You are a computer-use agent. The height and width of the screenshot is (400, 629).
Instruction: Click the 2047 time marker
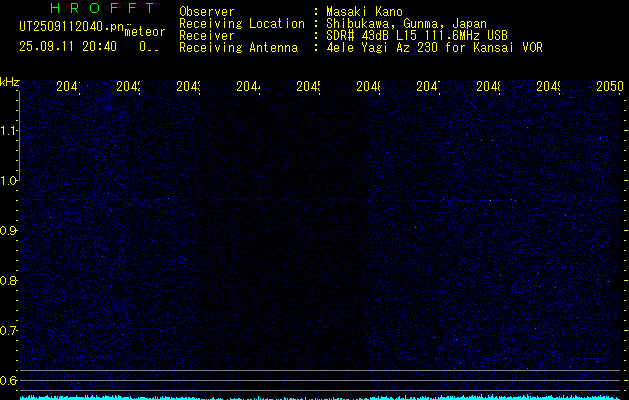click(x=428, y=86)
